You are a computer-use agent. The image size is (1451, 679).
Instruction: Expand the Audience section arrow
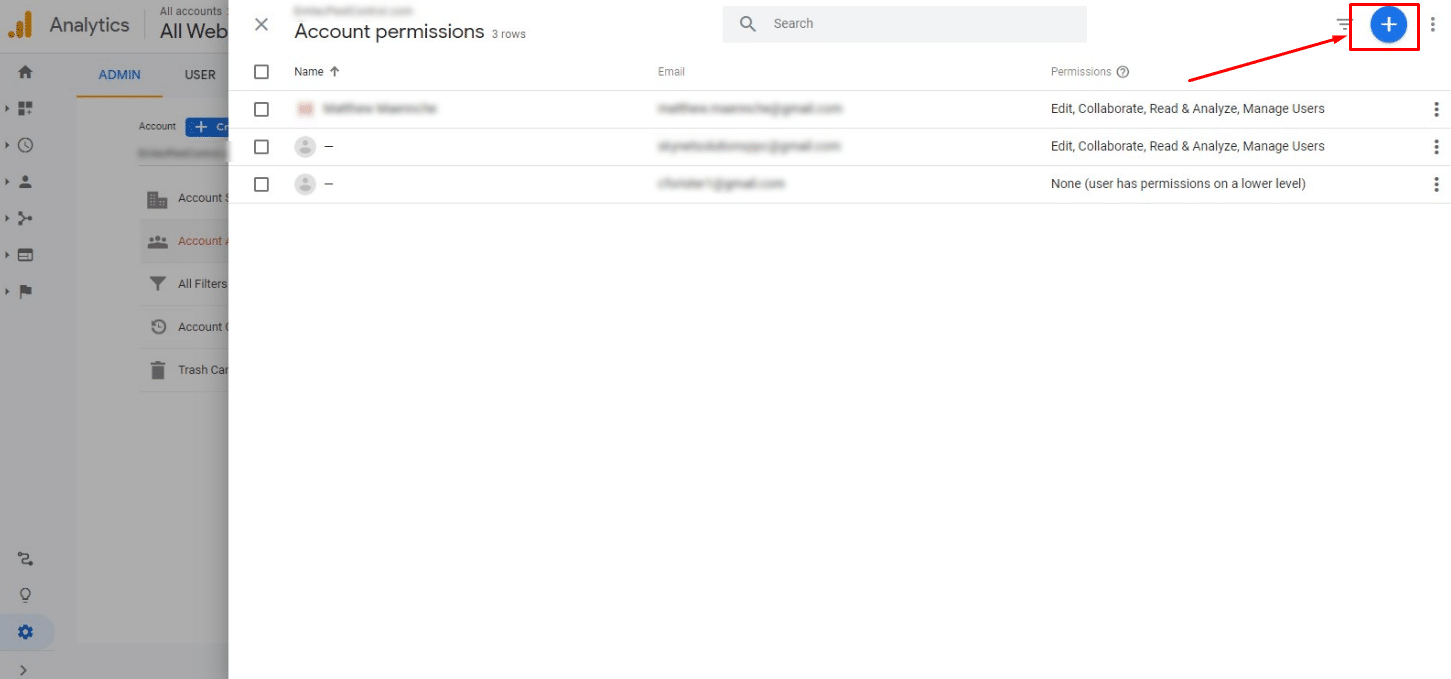(x=7, y=182)
